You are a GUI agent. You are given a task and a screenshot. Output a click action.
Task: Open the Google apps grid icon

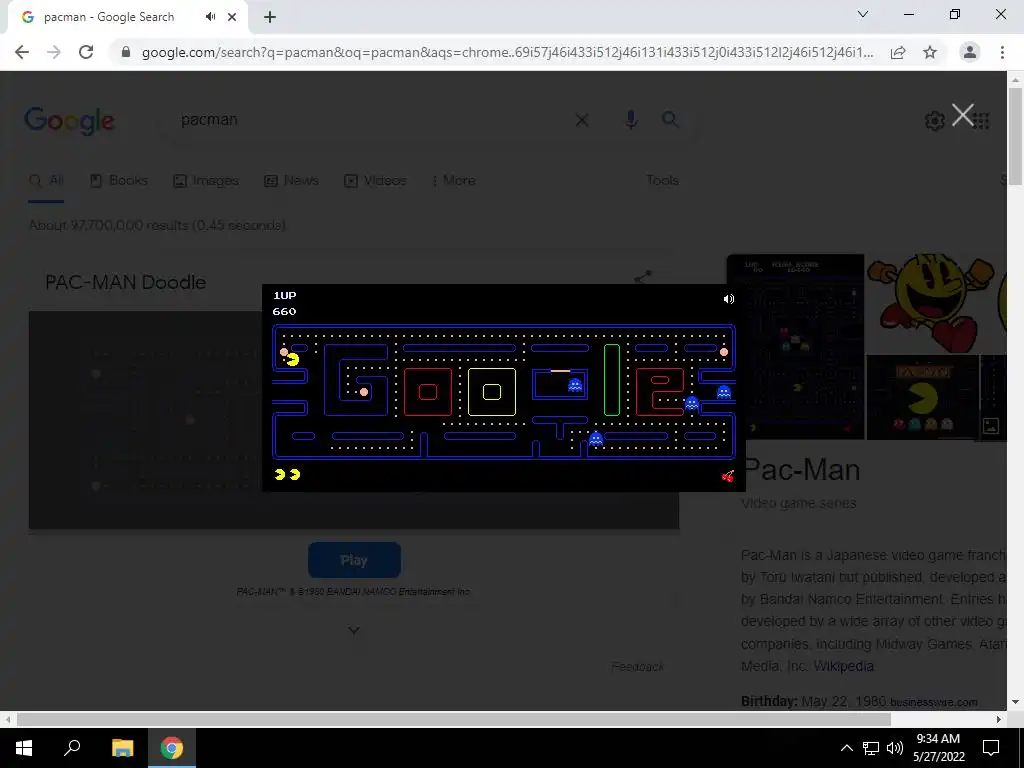(x=981, y=121)
